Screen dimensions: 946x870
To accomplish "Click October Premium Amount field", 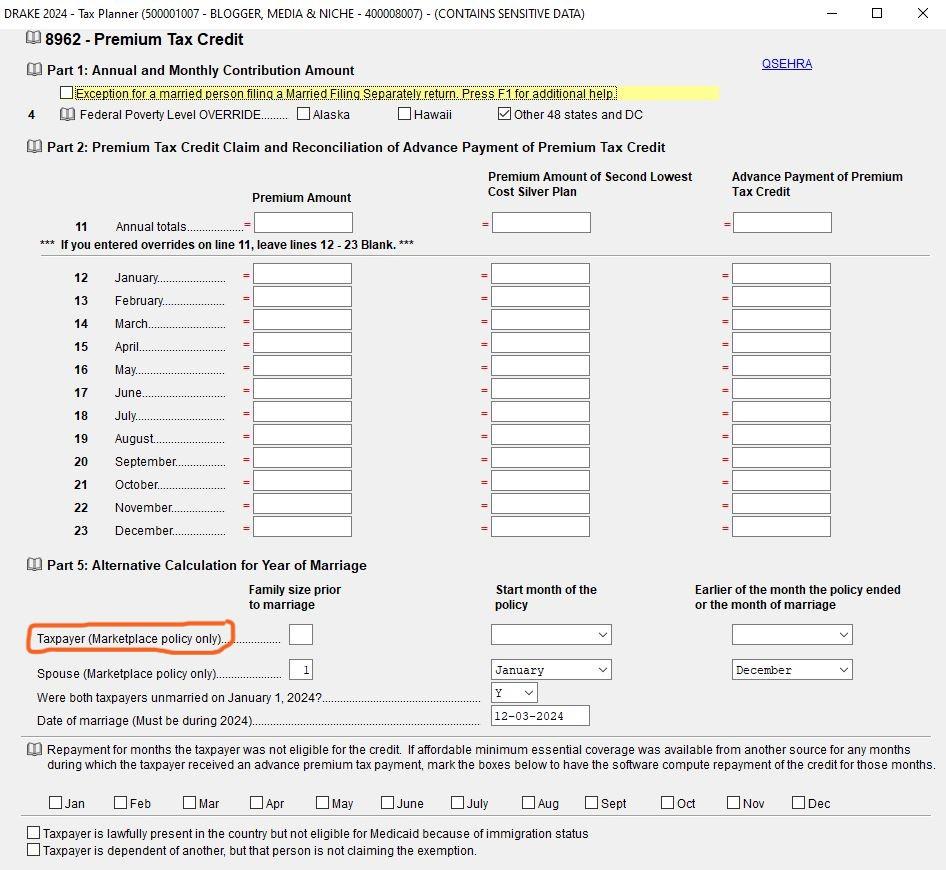I will point(302,481).
